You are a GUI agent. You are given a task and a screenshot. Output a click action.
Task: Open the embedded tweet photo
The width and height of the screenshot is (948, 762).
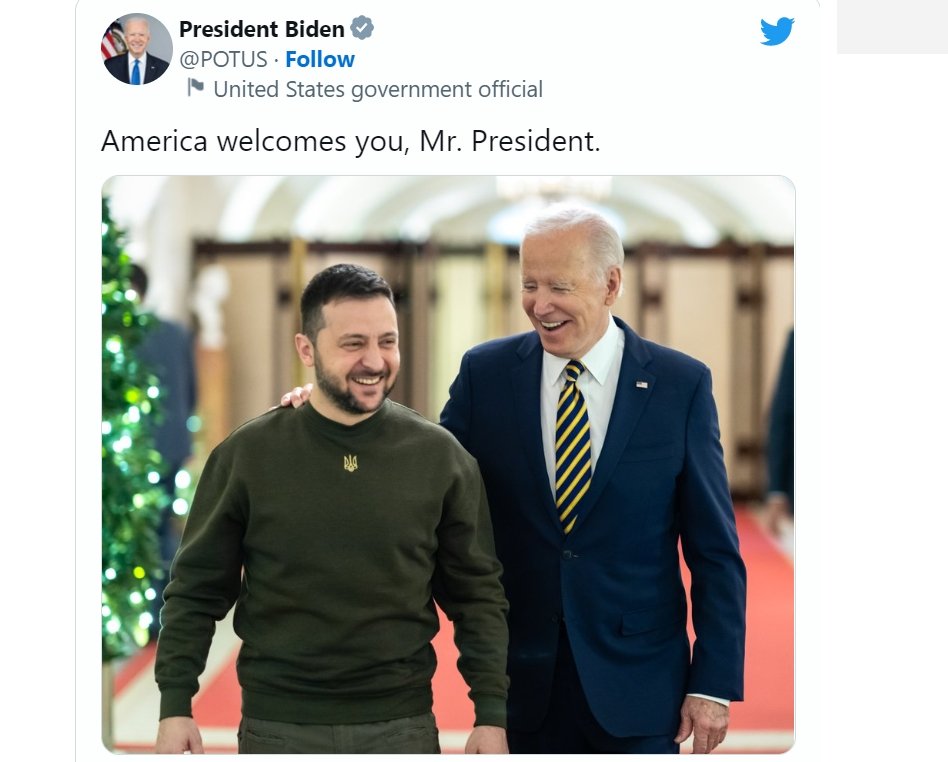448,464
